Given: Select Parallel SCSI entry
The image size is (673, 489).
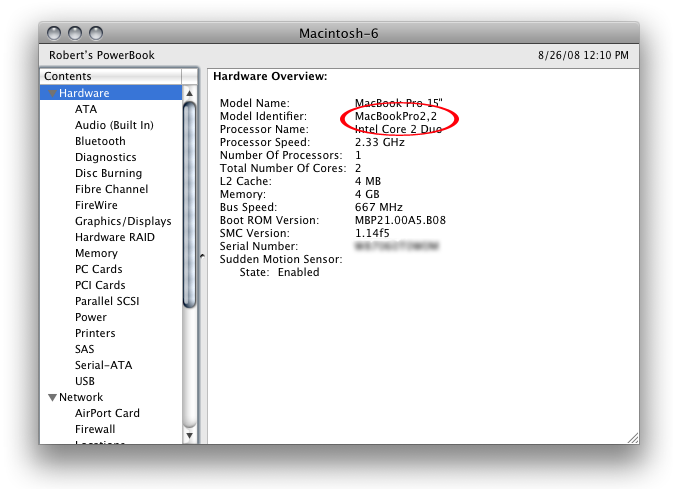Looking at the screenshot, I should 107,301.
